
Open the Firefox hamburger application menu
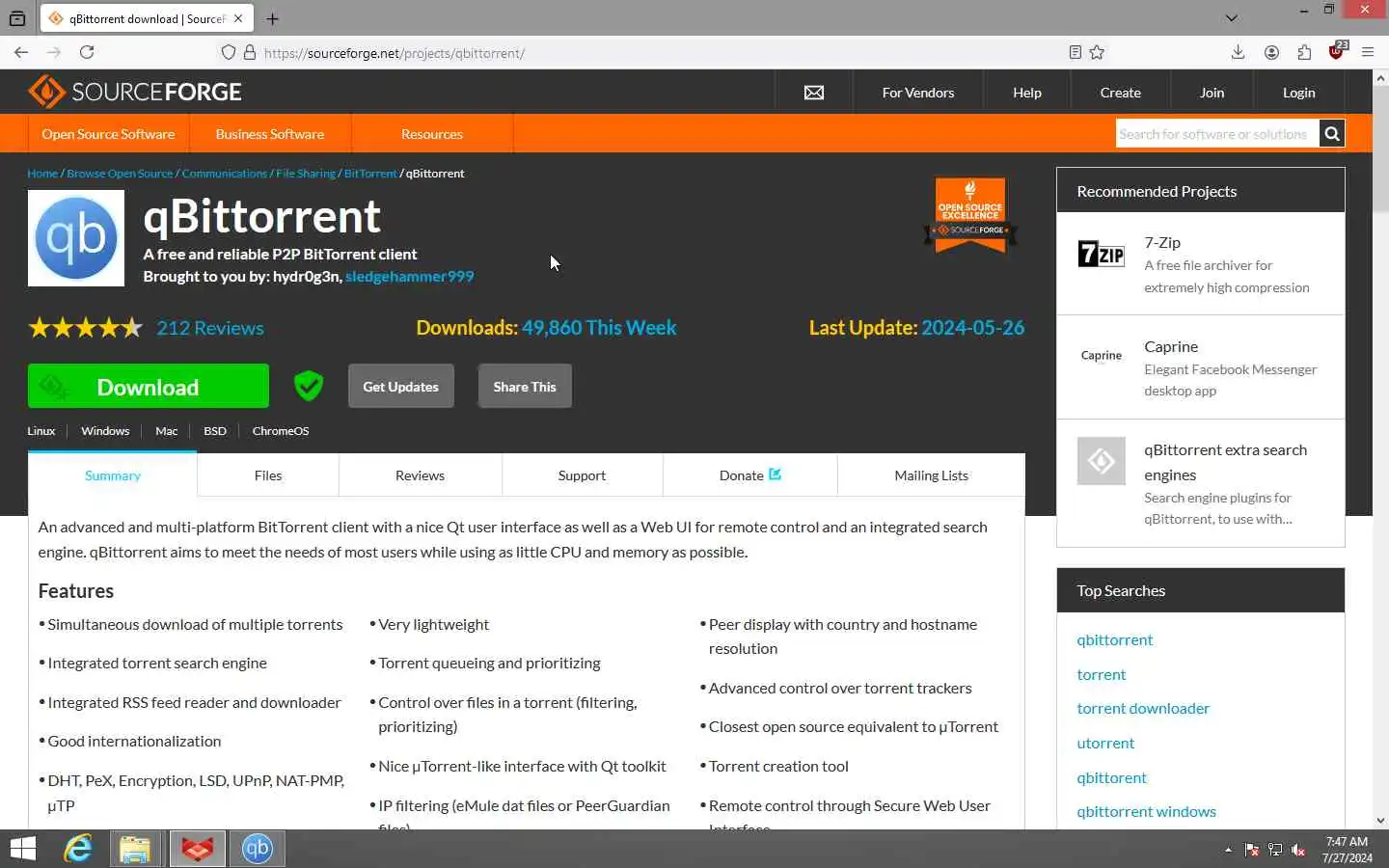[1368, 53]
